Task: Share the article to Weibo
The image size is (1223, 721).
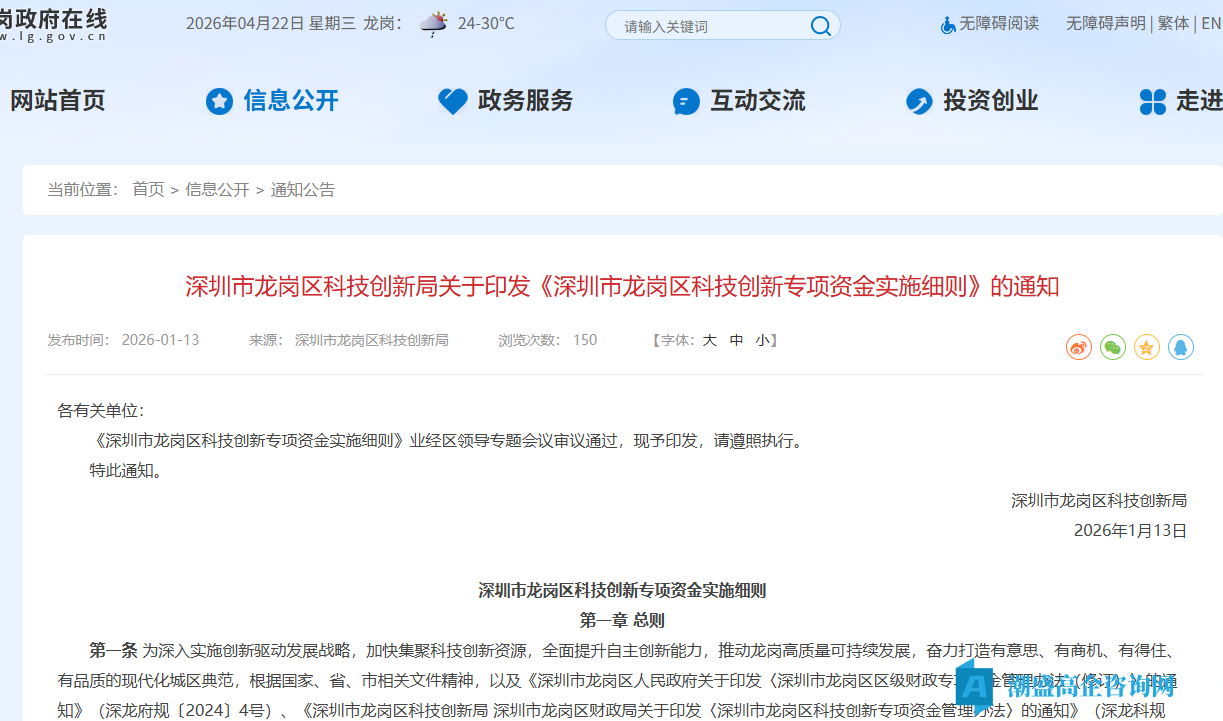Action: 1078,347
